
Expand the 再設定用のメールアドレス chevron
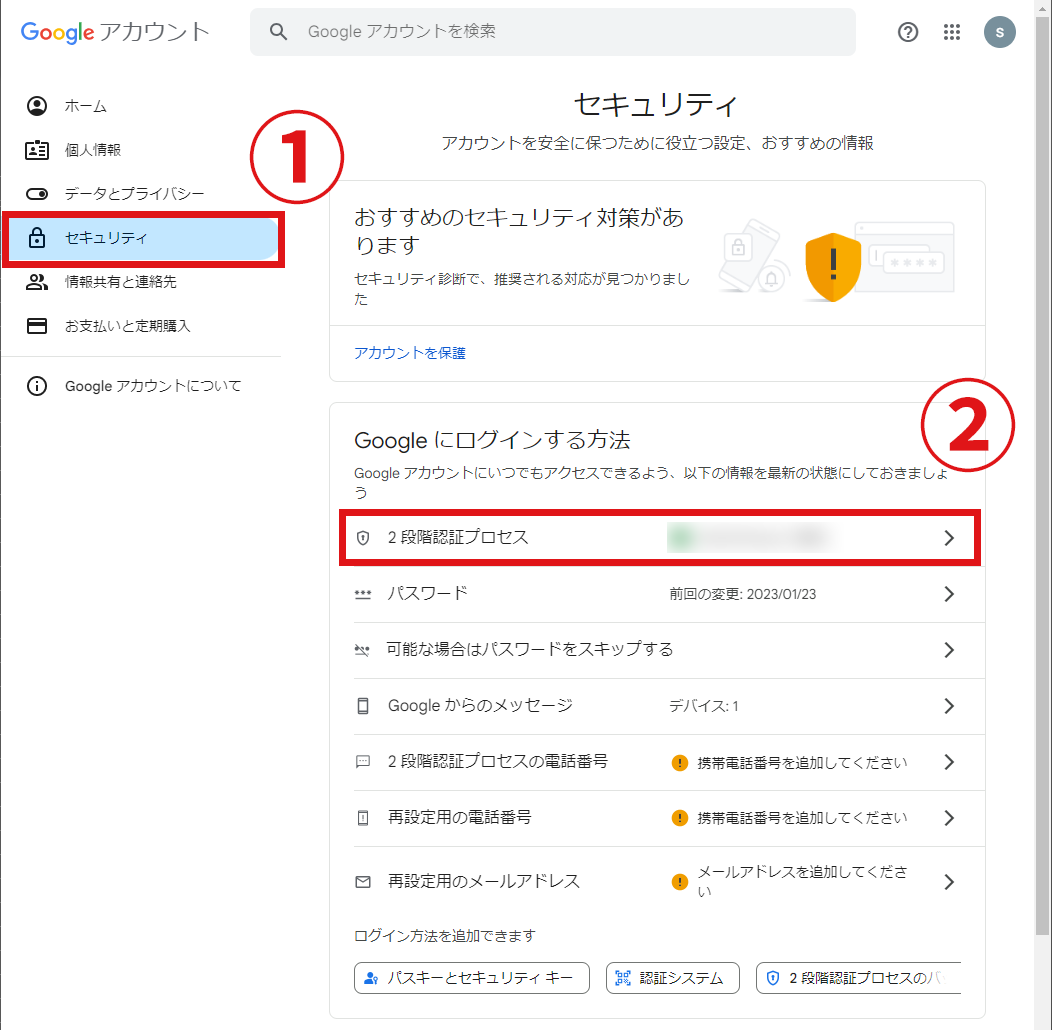click(x=949, y=882)
